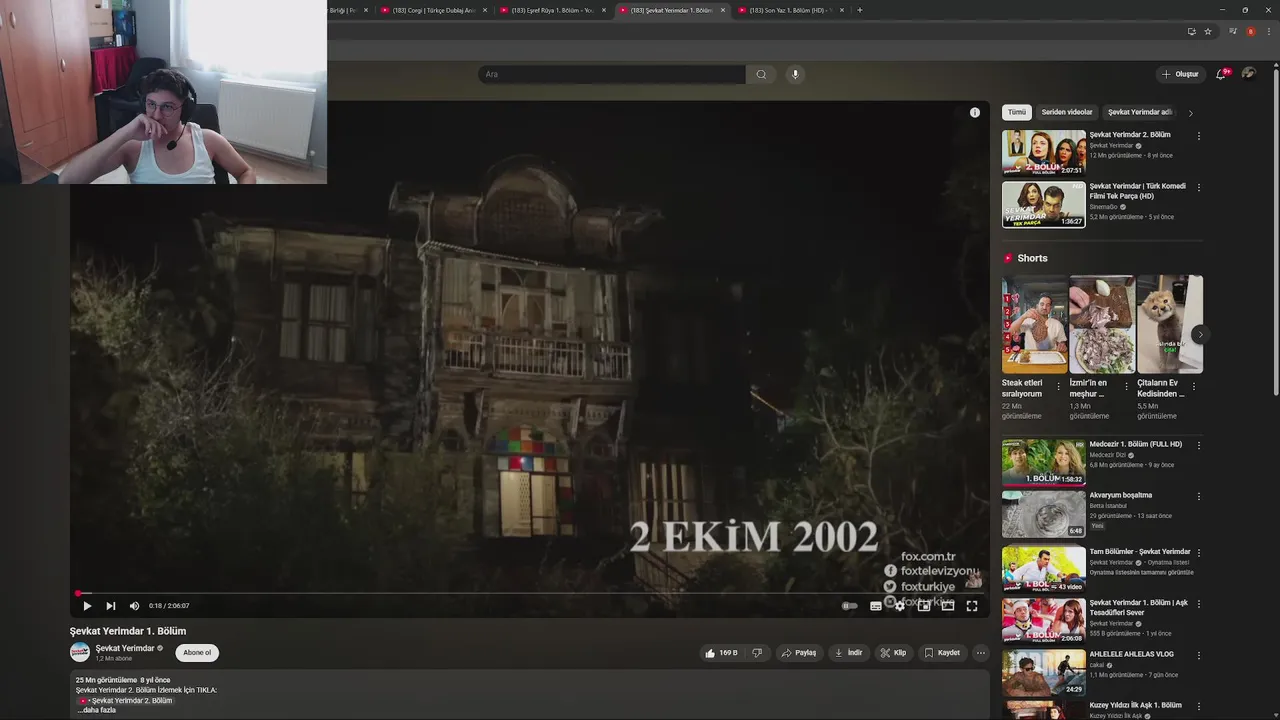Open Şevkat Yerimdar 2. Bölüm thumbnail

pos(1044,152)
